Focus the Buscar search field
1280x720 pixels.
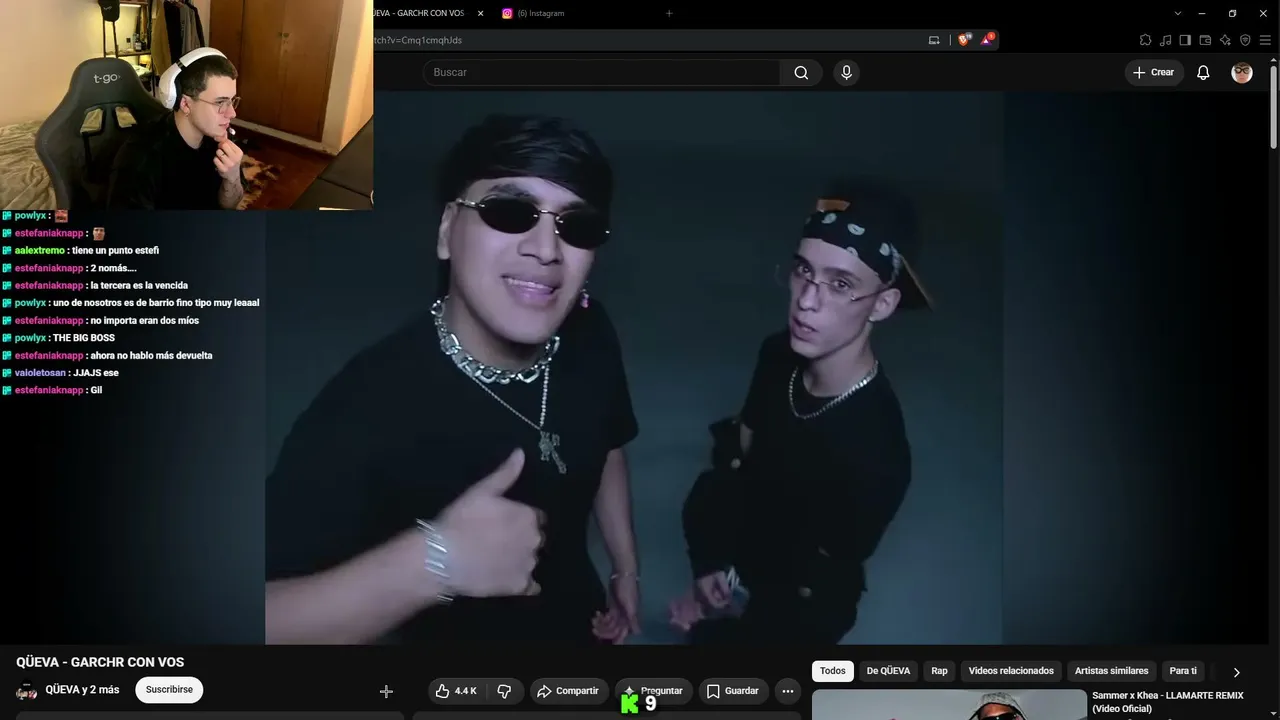(x=601, y=72)
